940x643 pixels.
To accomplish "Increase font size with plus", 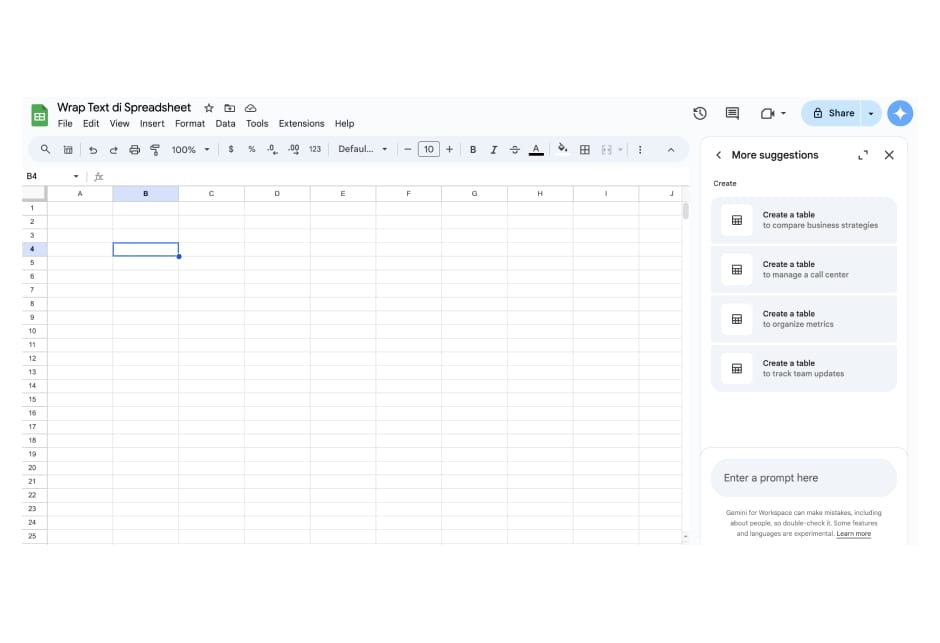I will (449, 149).
